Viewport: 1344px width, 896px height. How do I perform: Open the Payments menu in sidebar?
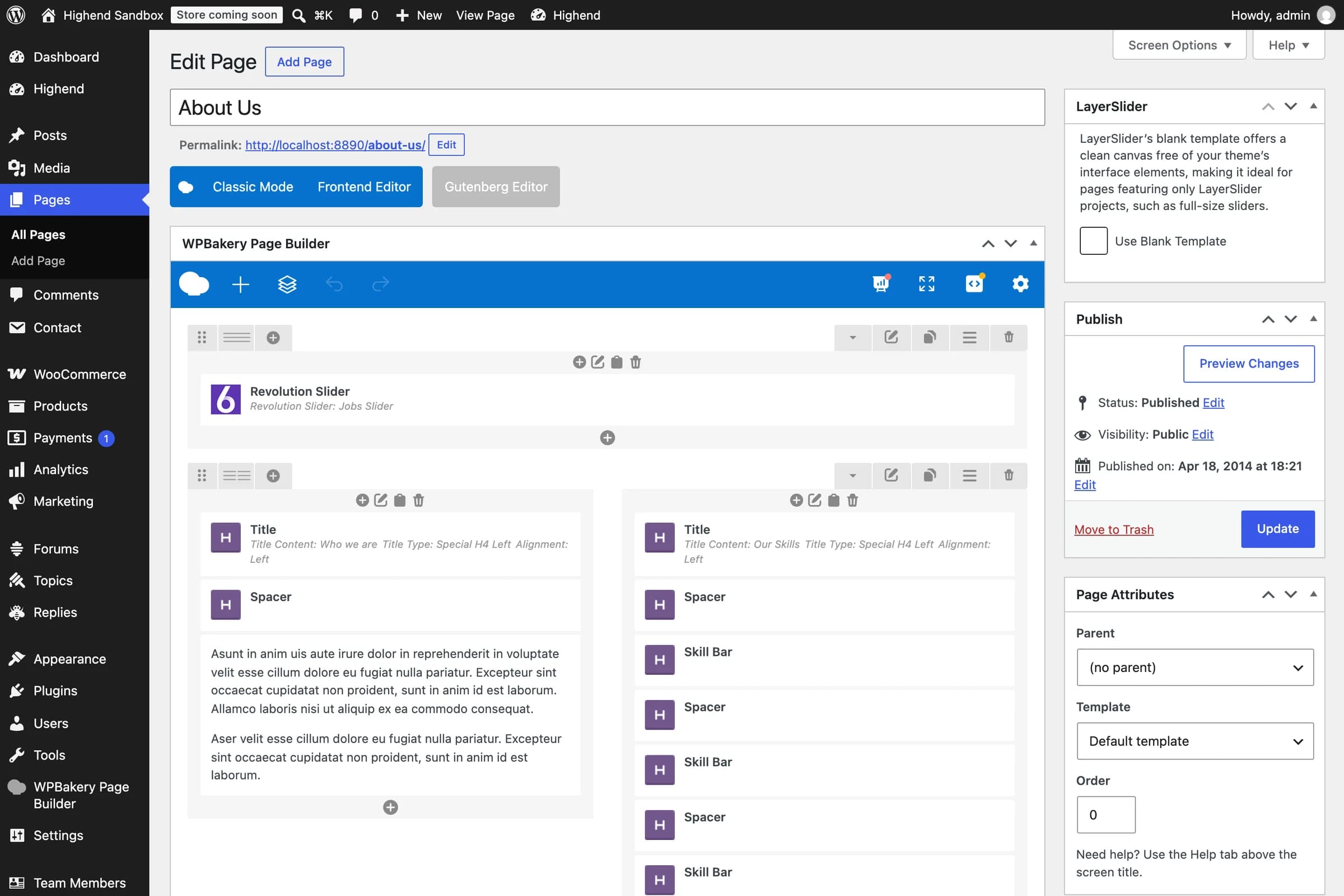click(74, 438)
